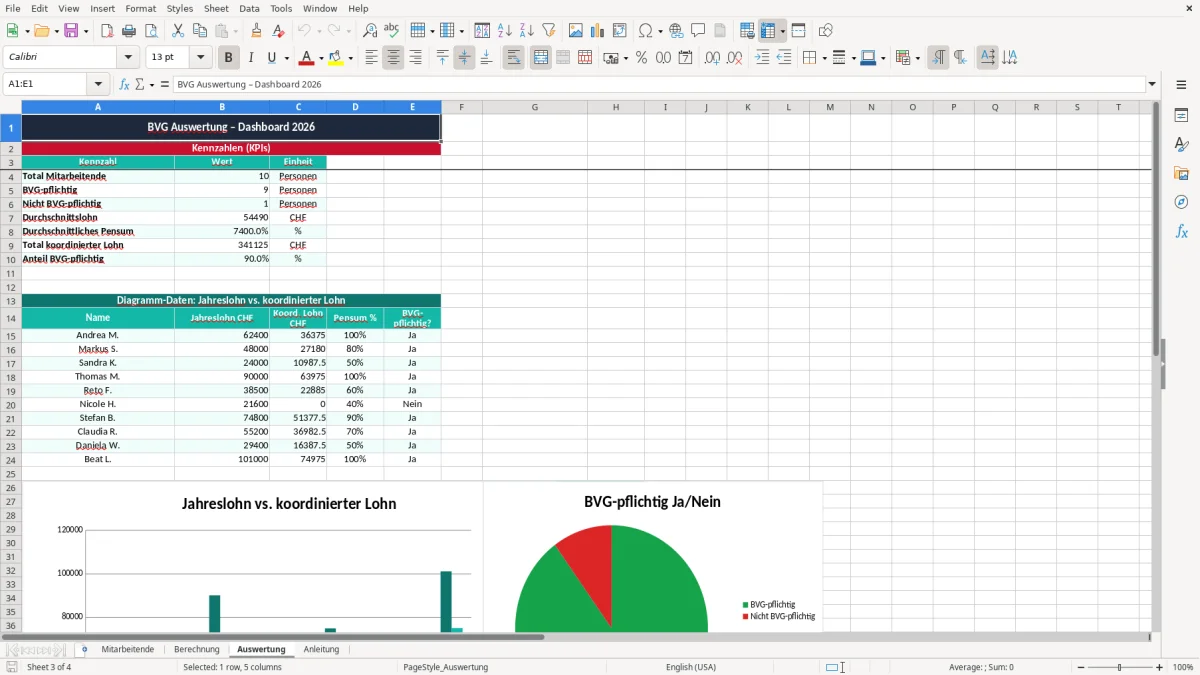Open sidebar Navigator compass icon
Viewport: 1200px width, 675px height.
point(1181,202)
